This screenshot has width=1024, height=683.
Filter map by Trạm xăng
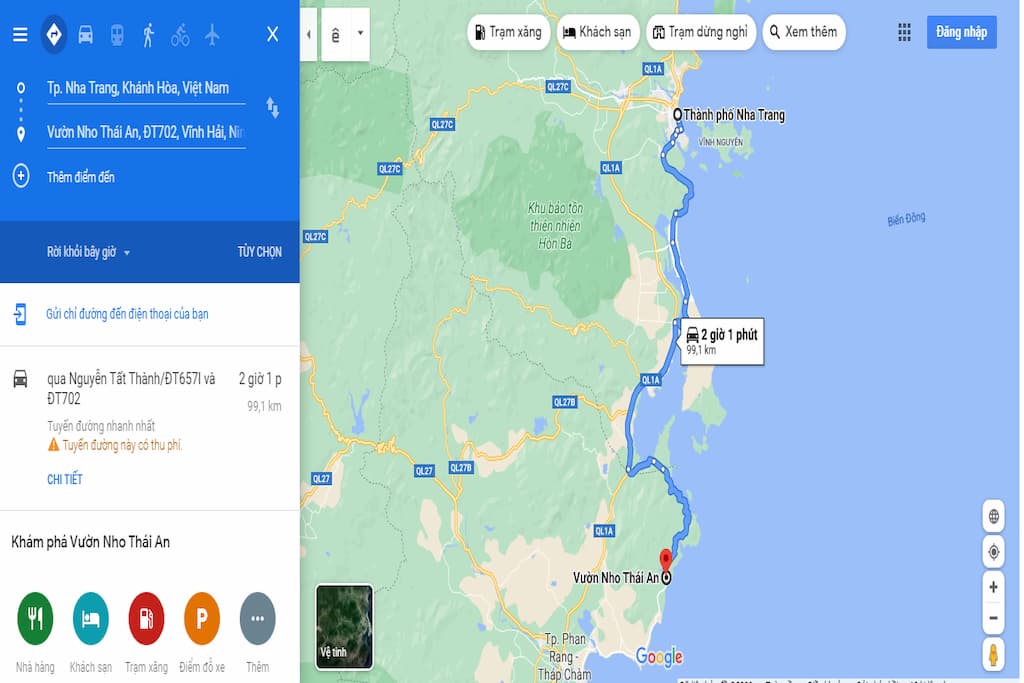coord(509,32)
